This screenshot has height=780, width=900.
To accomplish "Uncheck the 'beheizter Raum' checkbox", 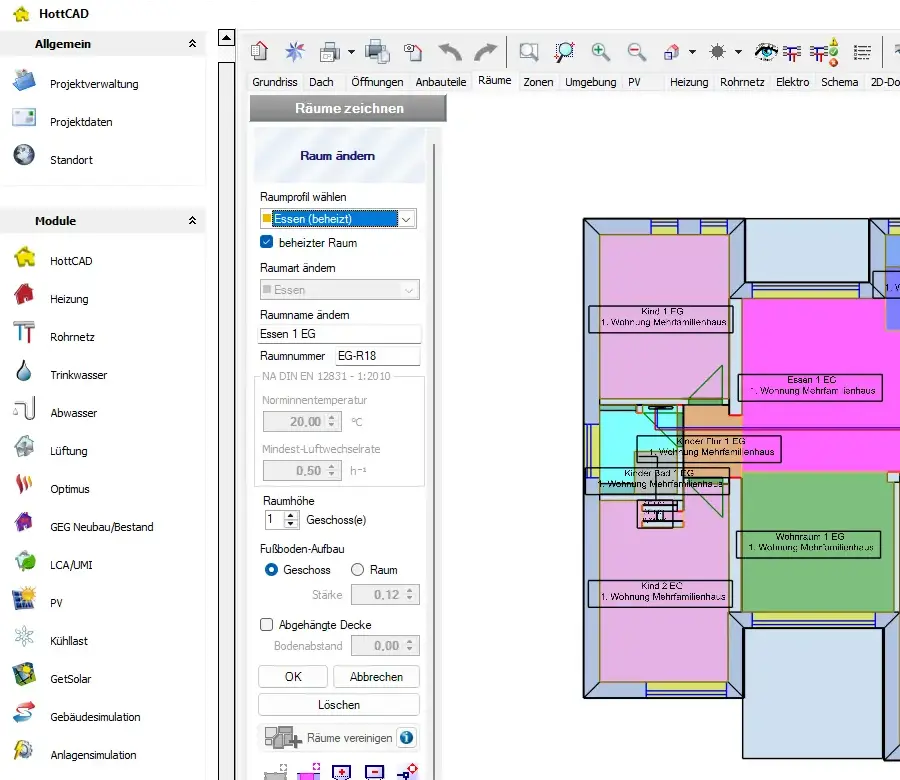I will tap(267, 242).
